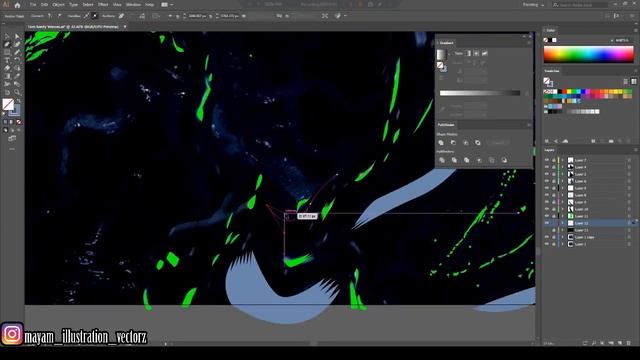Click the gradient slider bar in Gradient panel
The height and width of the screenshot is (360, 640).
480,93
